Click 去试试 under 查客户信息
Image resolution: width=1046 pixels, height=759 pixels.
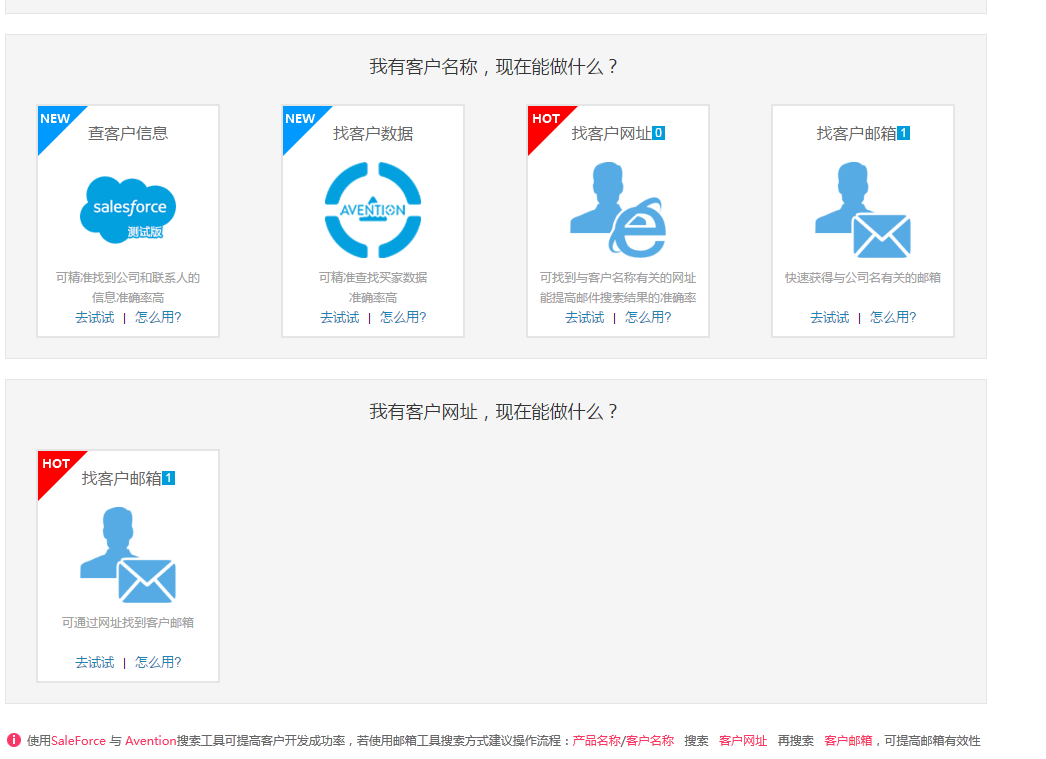[x=94, y=317]
